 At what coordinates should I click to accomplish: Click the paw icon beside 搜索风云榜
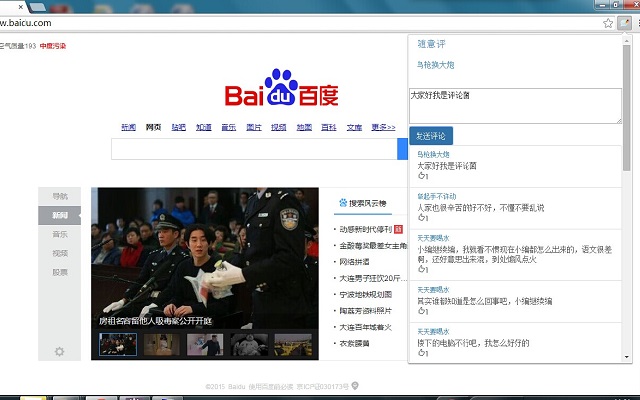click(x=343, y=203)
